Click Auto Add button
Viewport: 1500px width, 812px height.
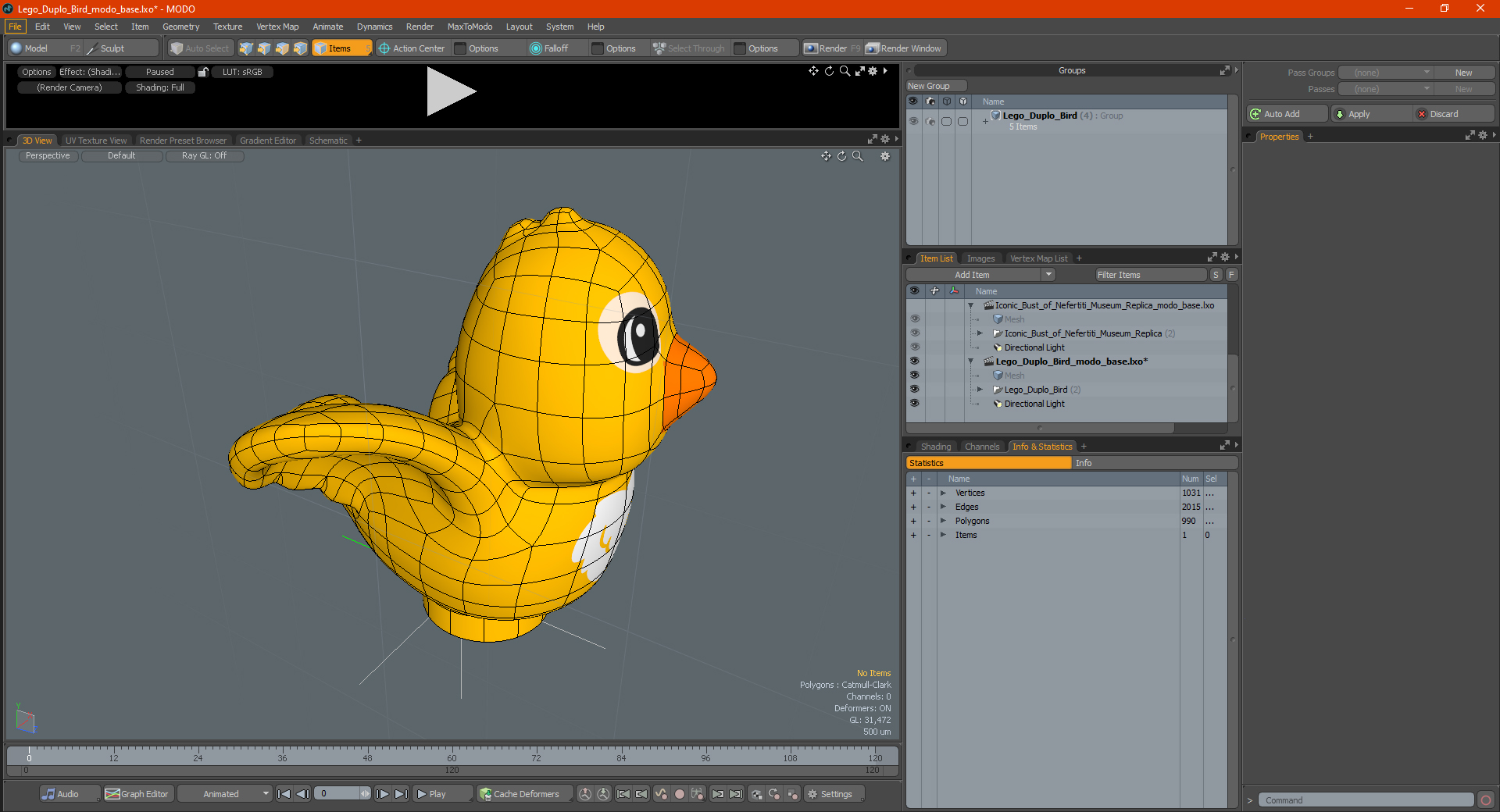pos(1287,114)
